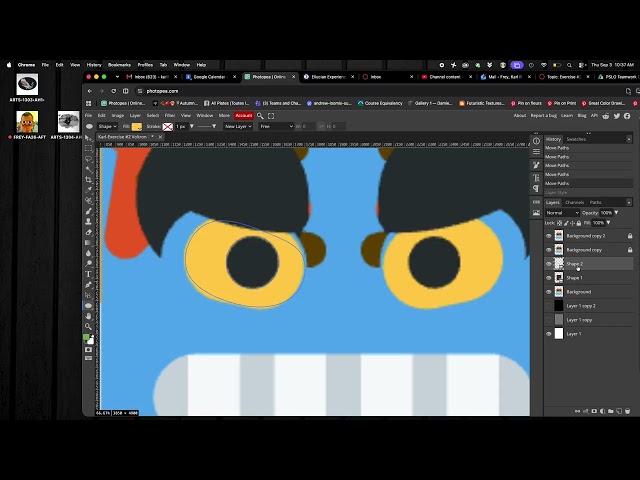Create new folder in Layers panel

click(x=611, y=411)
